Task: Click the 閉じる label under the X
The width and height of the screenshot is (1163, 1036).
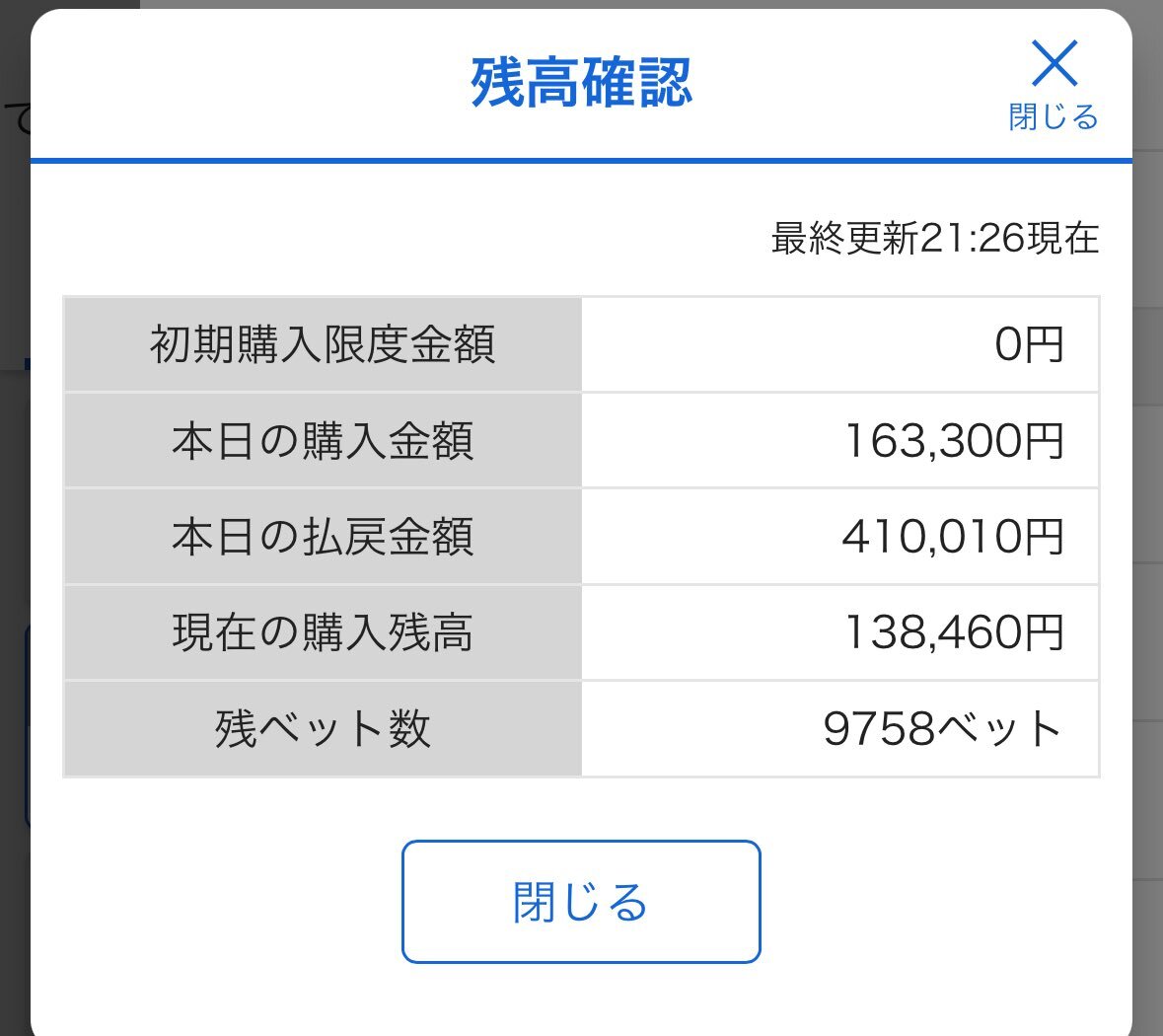Action: point(1054,117)
